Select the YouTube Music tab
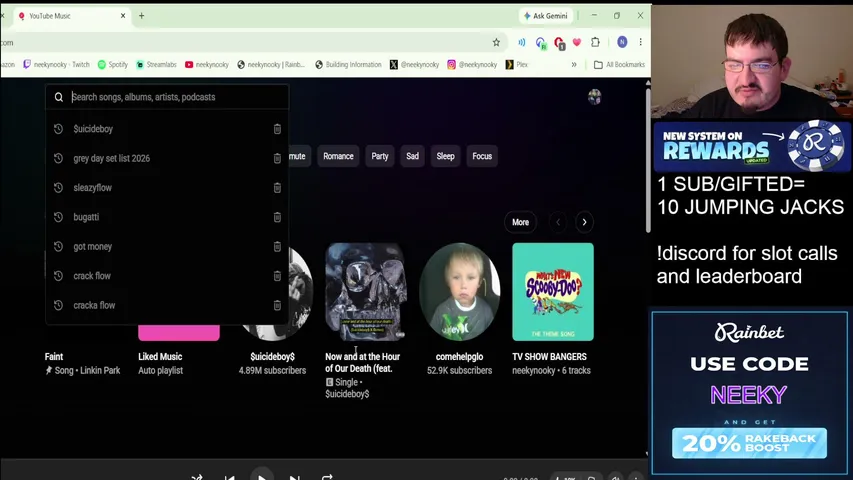The height and width of the screenshot is (480, 853). tap(70, 16)
